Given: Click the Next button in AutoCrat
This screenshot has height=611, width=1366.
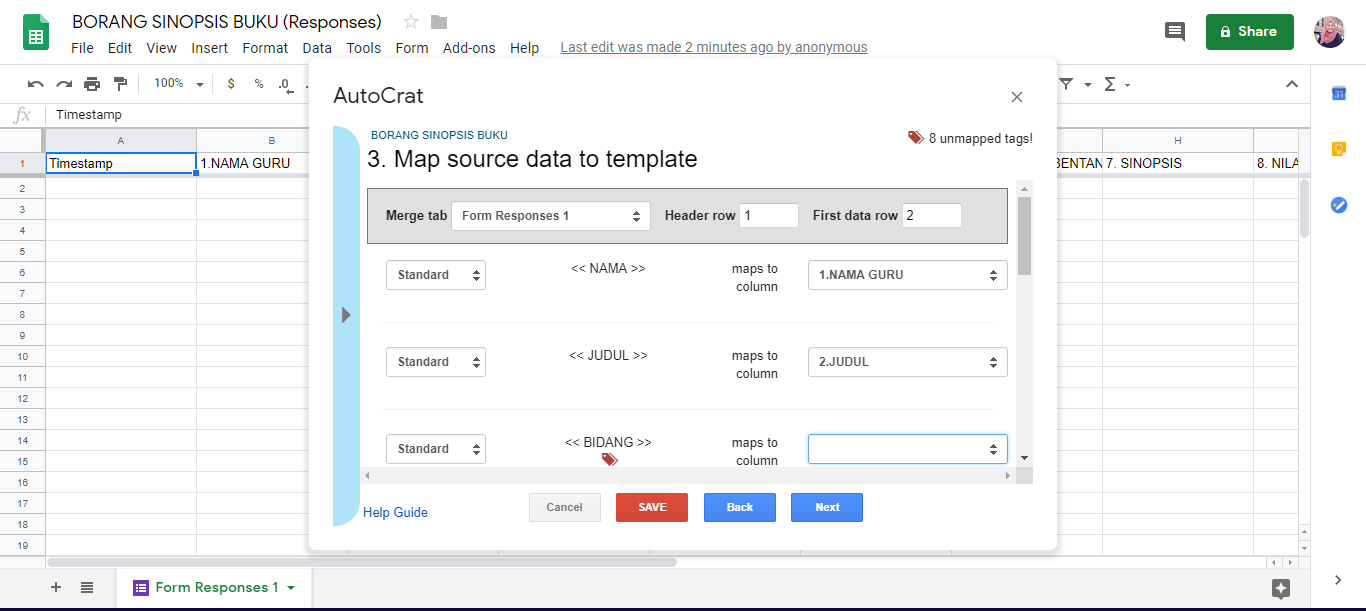Looking at the screenshot, I should coord(827,507).
